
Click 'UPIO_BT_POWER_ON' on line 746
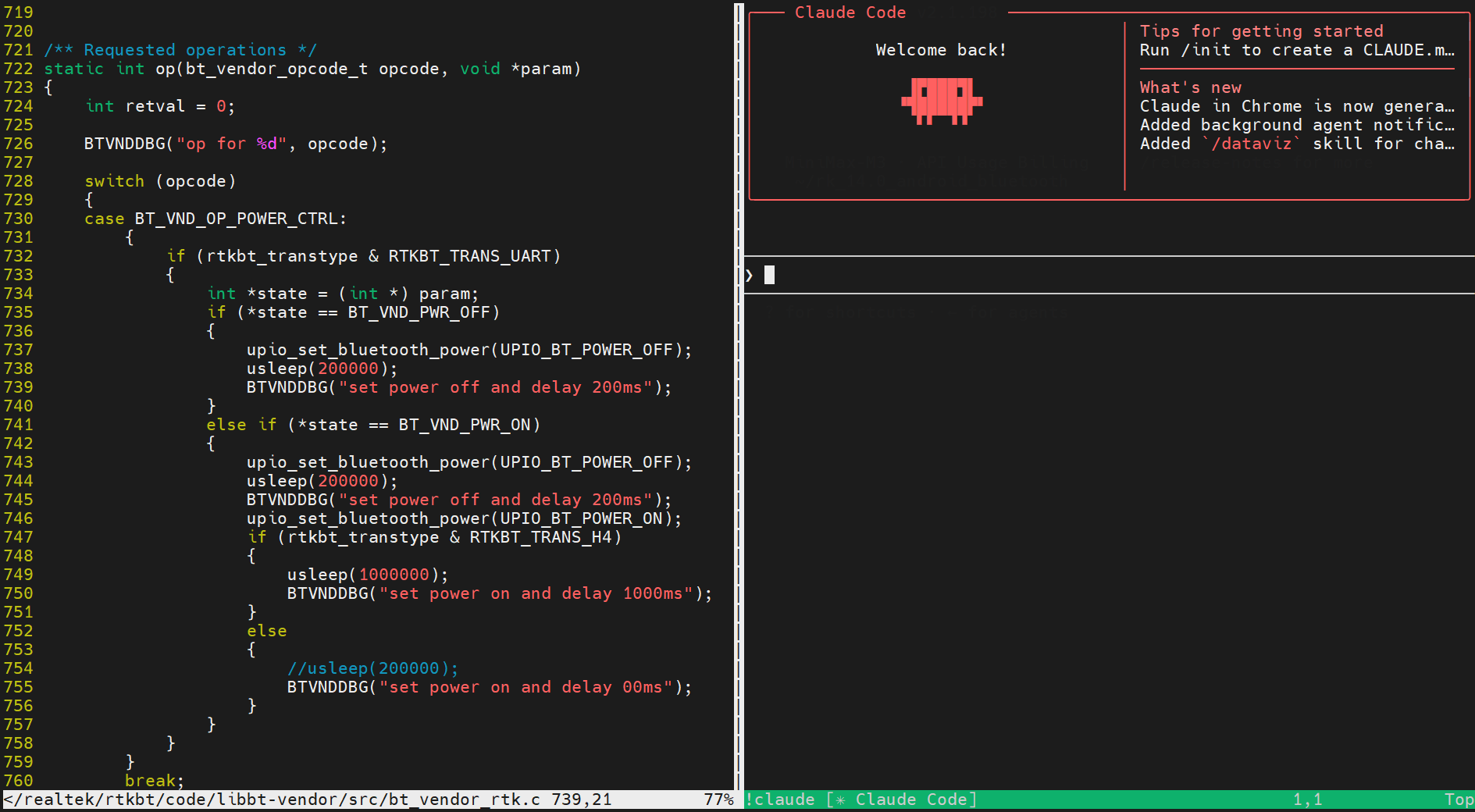point(582,518)
